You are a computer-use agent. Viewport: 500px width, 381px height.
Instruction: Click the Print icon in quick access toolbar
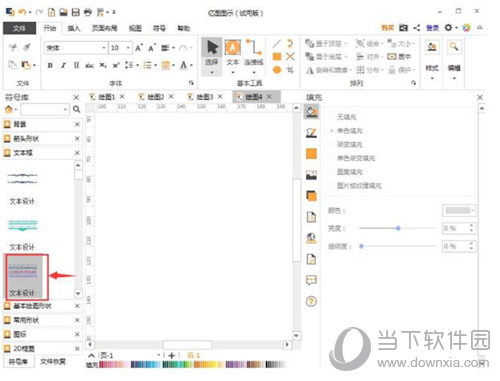pos(88,12)
